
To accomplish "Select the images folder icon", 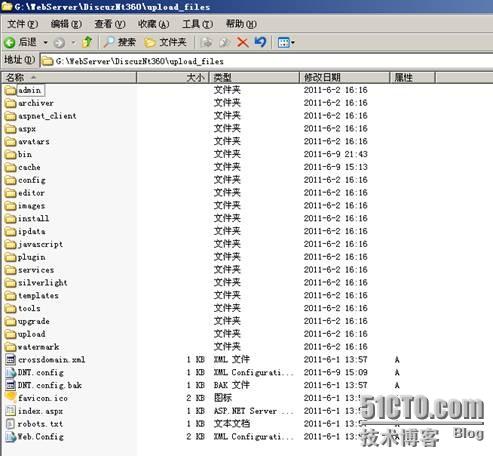I will click(11, 206).
